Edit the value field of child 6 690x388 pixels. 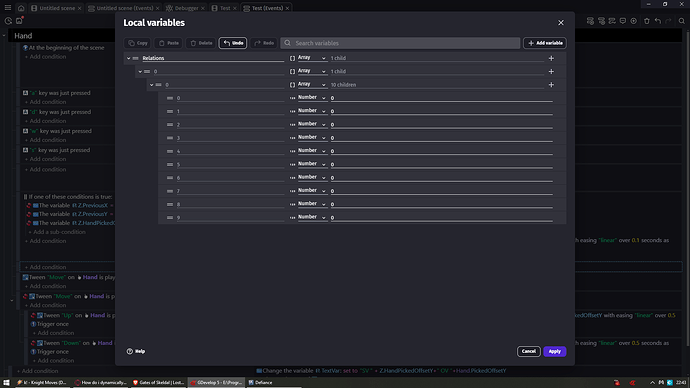tap(441, 178)
